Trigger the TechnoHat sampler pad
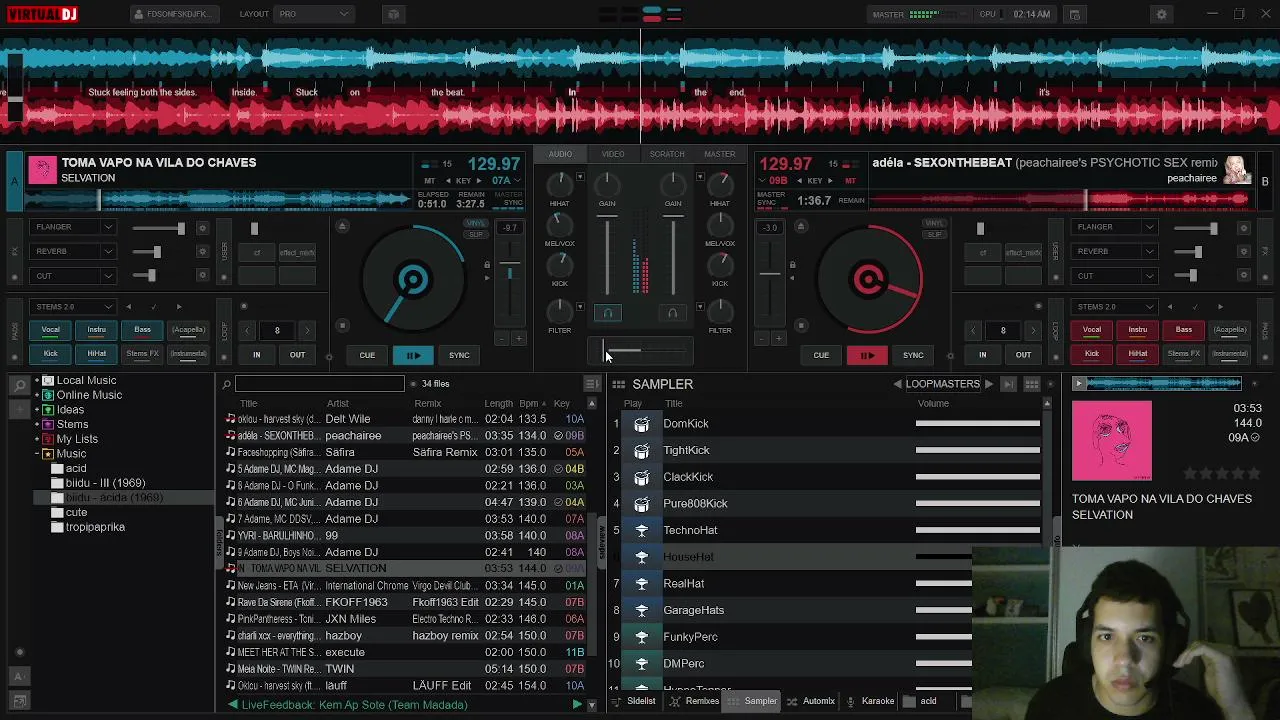This screenshot has width=1280, height=720. (x=642, y=531)
